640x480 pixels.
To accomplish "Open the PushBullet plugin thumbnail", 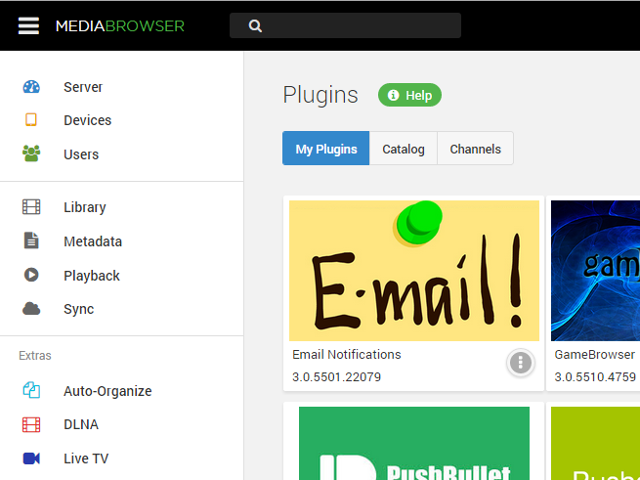I will pyautogui.click(x=414, y=443).
